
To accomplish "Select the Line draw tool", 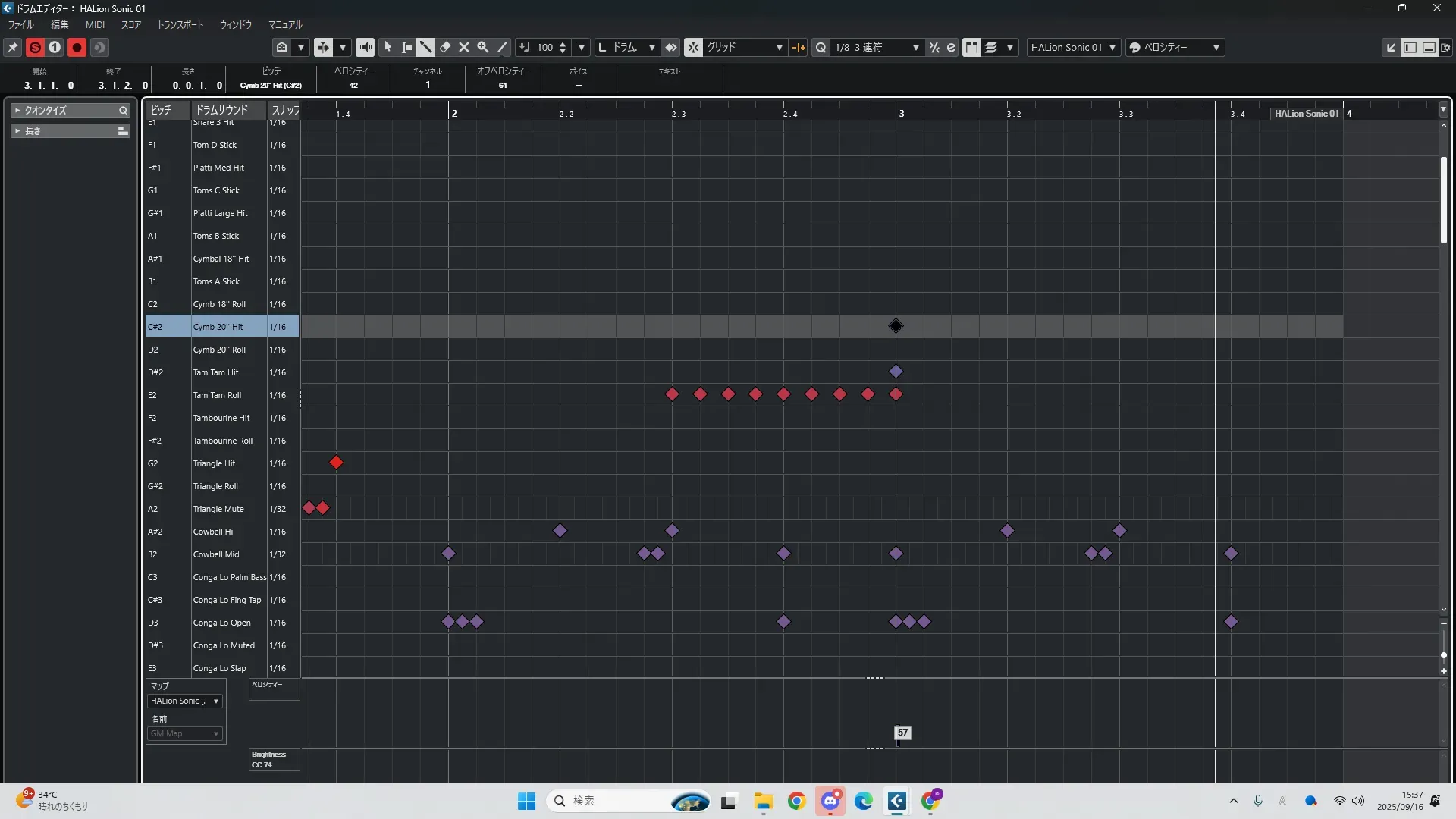I will point(502,47).
